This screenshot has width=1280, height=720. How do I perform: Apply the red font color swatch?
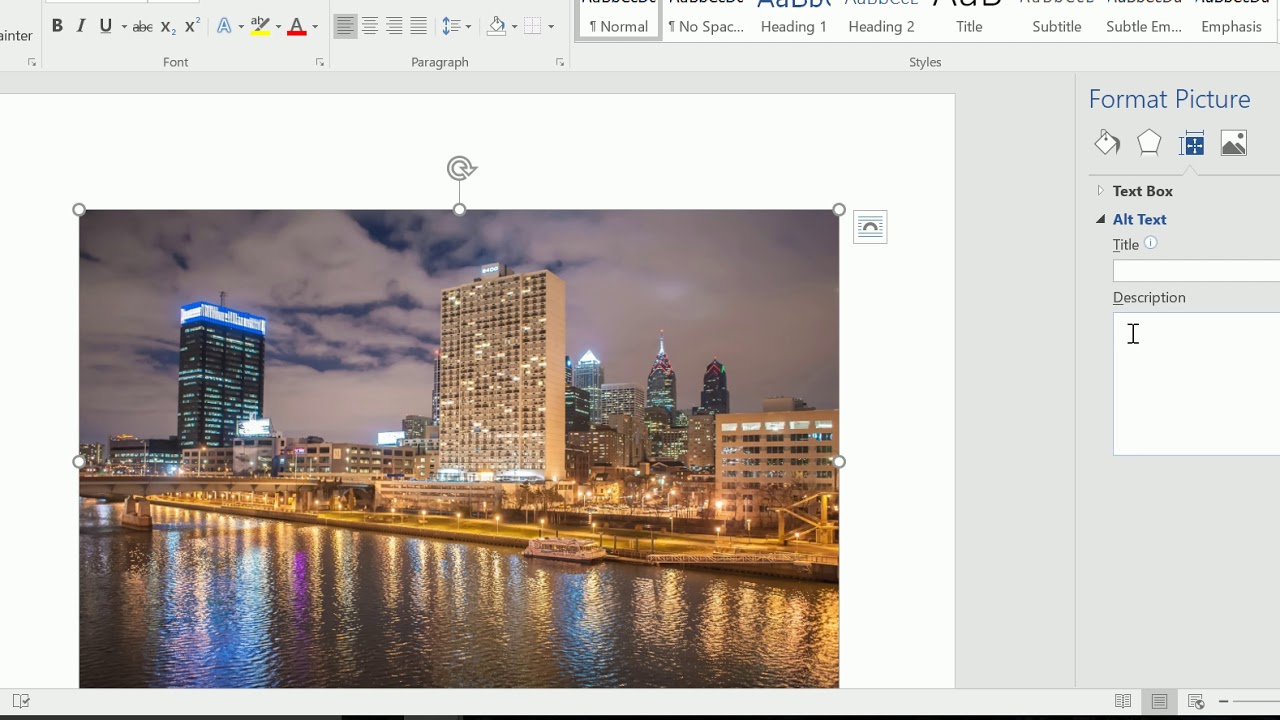296,27
